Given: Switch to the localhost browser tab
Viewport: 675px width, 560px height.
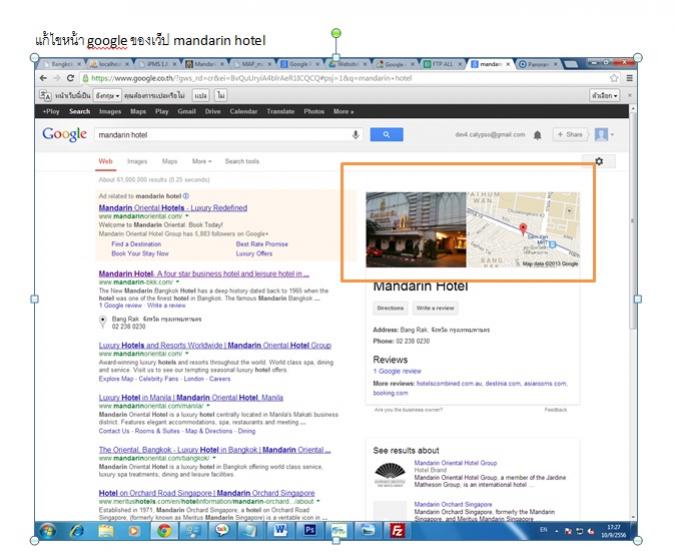Looking at the screenshot, I should coord(111,64).
